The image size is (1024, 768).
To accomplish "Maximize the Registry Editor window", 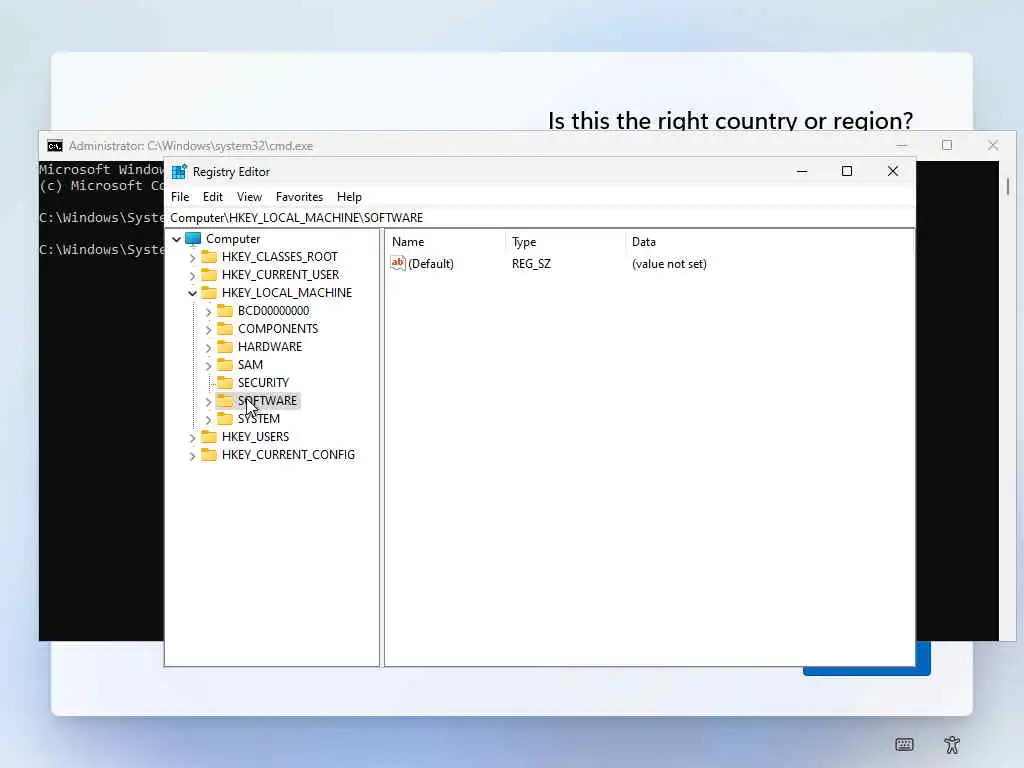I will pos(847,171).
